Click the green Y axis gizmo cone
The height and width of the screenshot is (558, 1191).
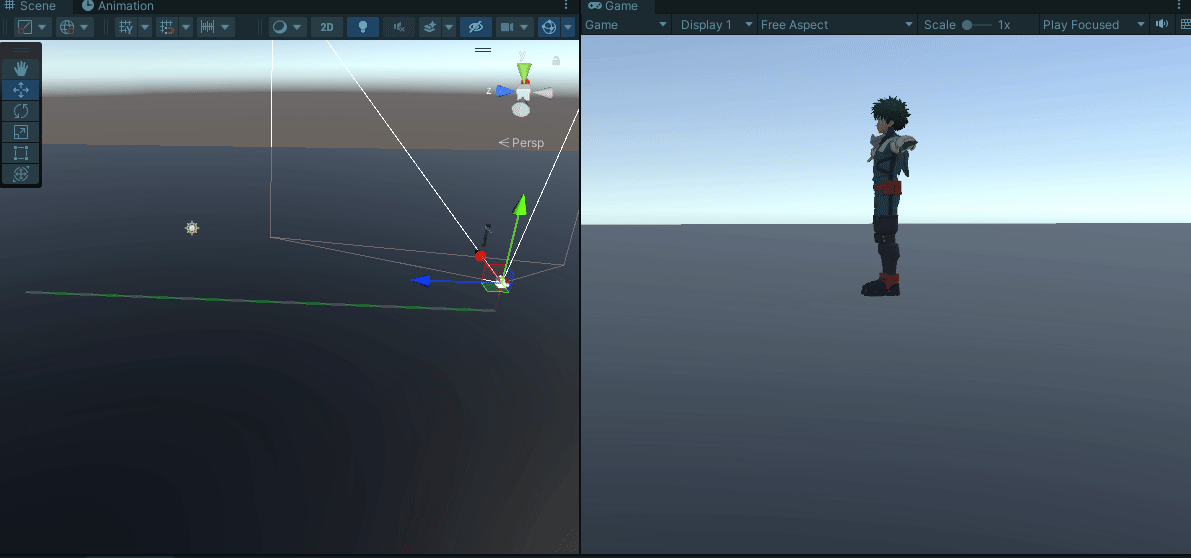click(x=523, y=71)
